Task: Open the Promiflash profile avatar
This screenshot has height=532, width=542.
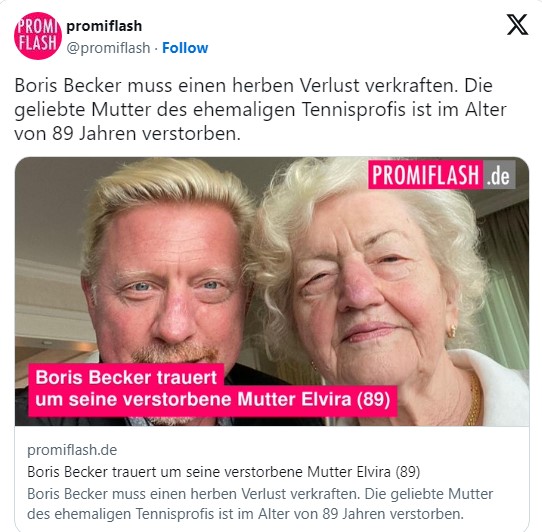Action: click(38, 36)
